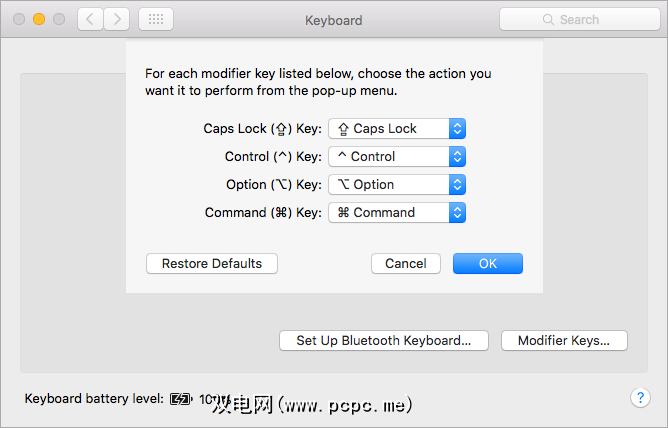Cancel the modifier keys dialog
668x428 pixels.
pyautogui.click(x=406, y=264)
